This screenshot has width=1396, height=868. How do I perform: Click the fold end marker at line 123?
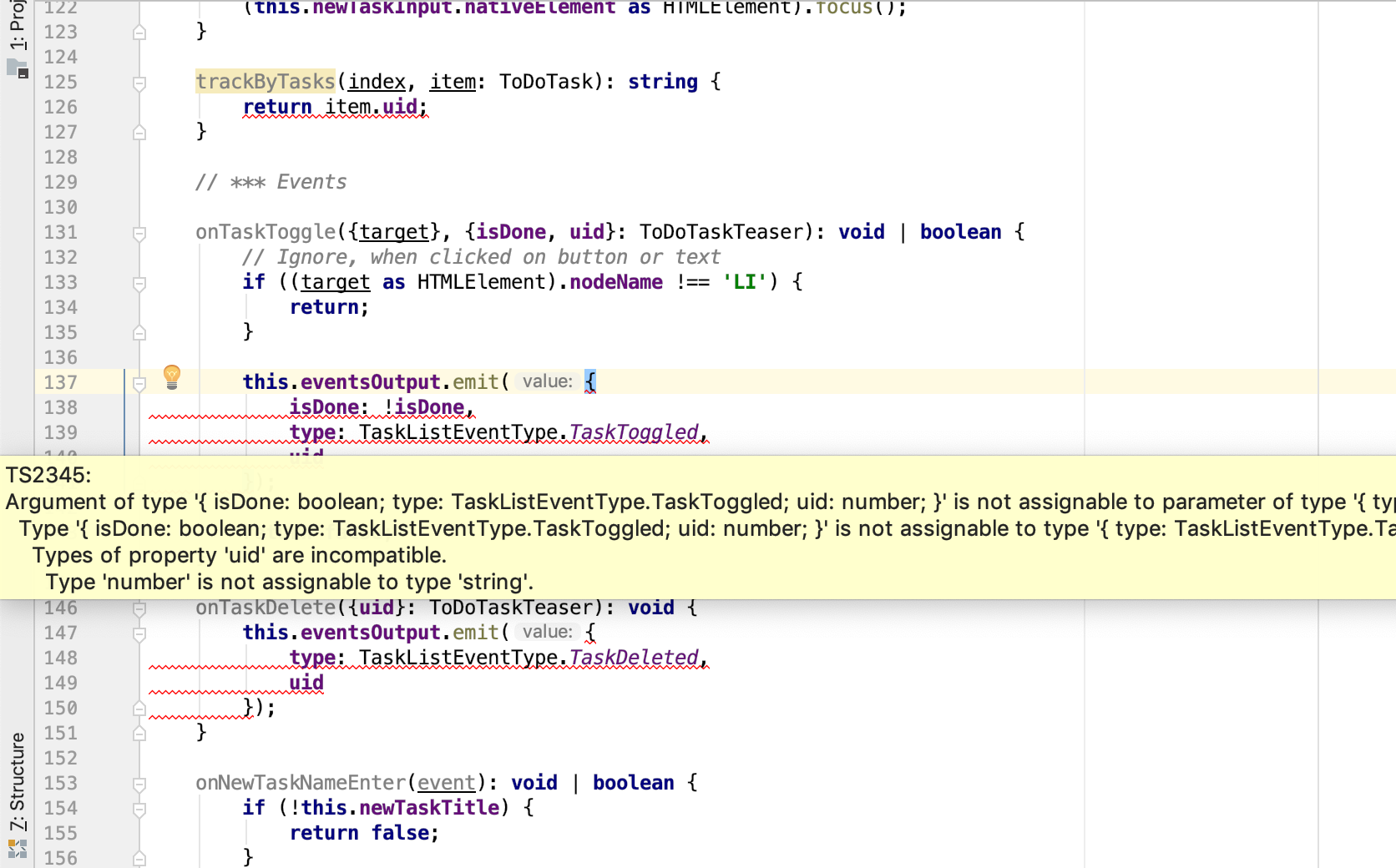point(139,33)
